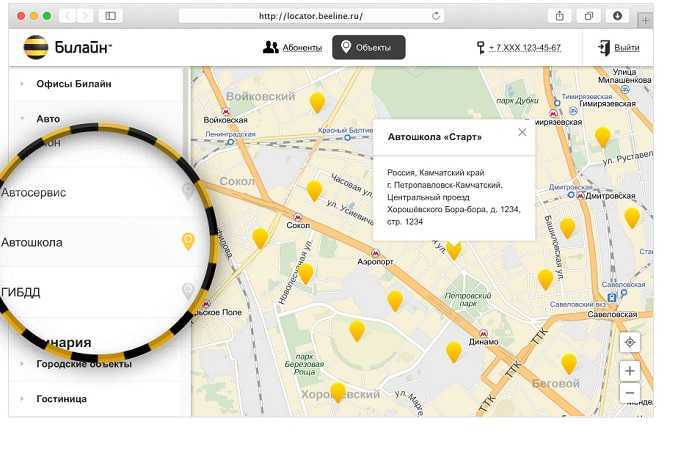This screenshot has width=700, height=449.
Task: Click the yellow pin below ул. Руставели
Action: click(x=602, y=137)
